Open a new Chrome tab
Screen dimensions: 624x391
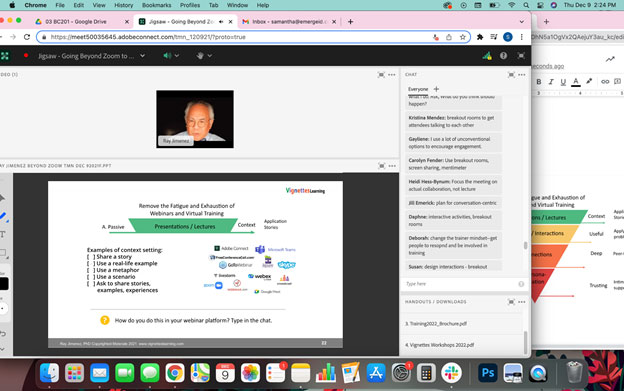point(350,22)
